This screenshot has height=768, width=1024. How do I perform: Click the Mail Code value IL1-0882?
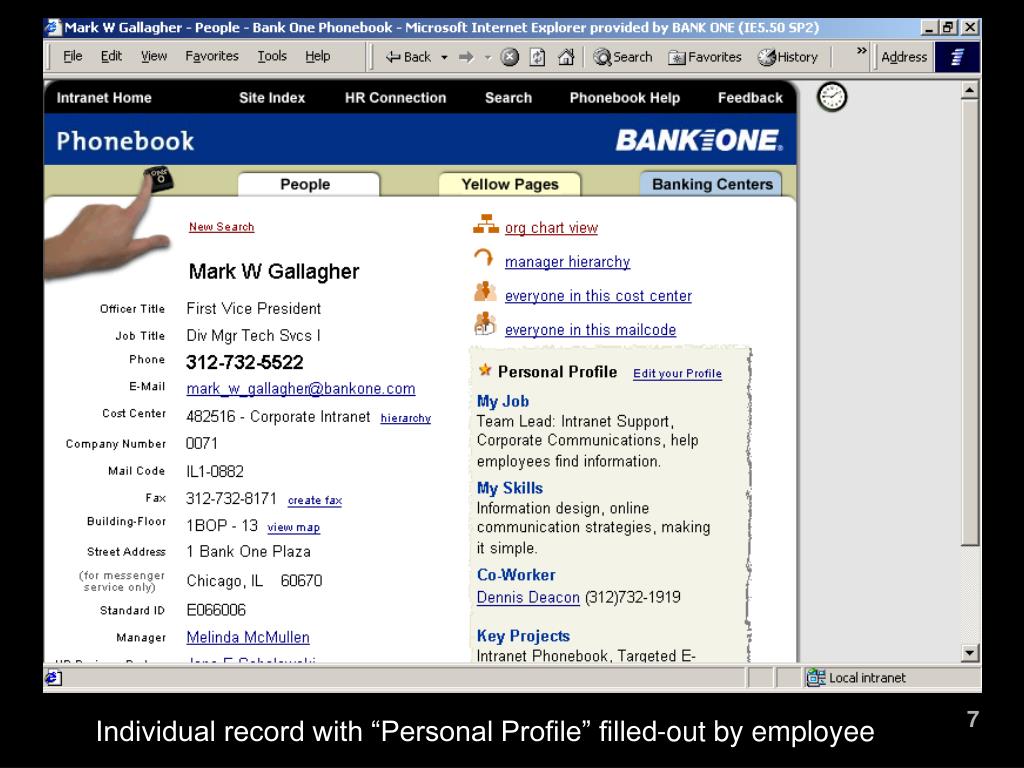[x=215, y=472]
